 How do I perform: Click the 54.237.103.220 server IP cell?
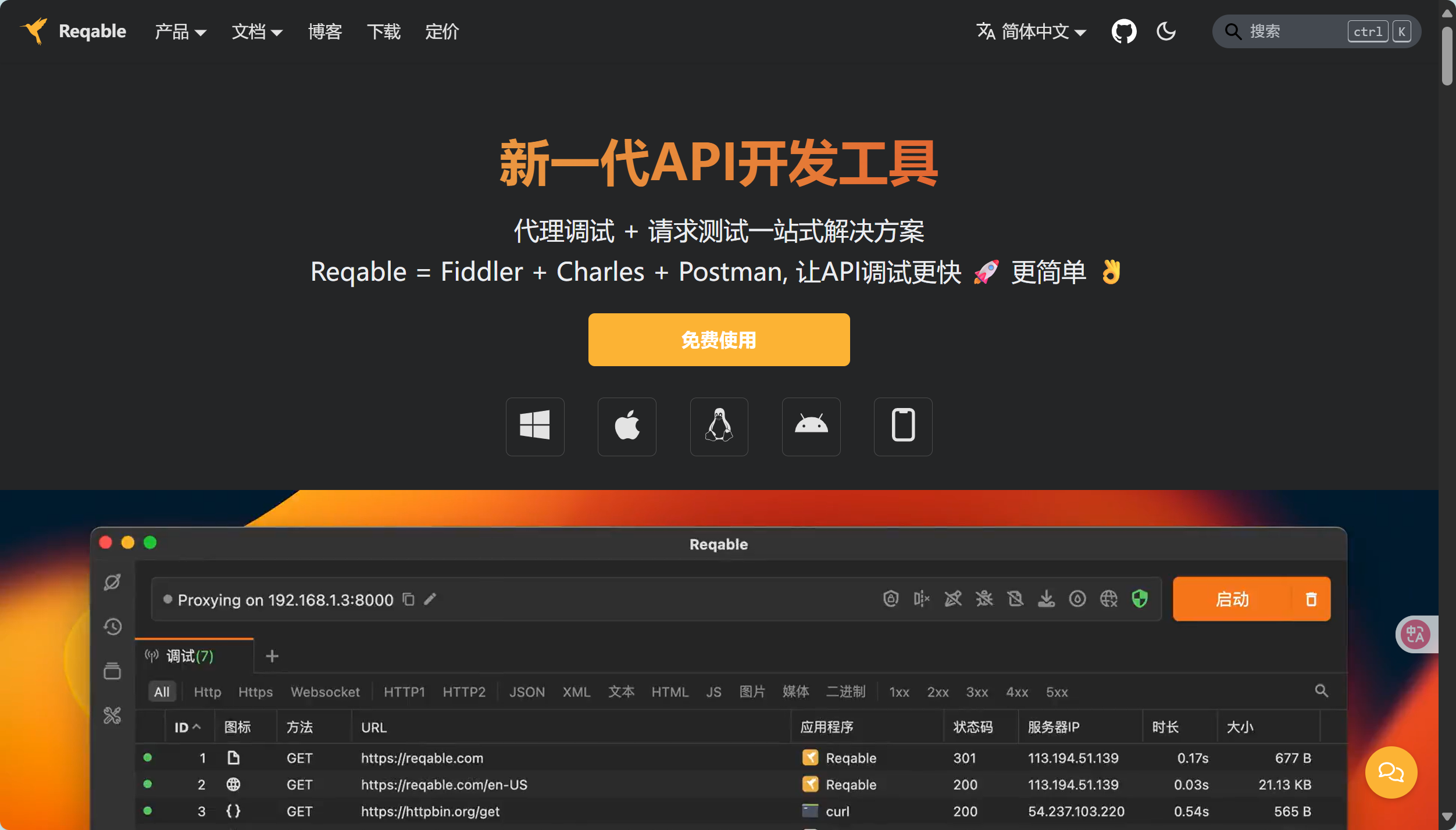pos(1076,811)
